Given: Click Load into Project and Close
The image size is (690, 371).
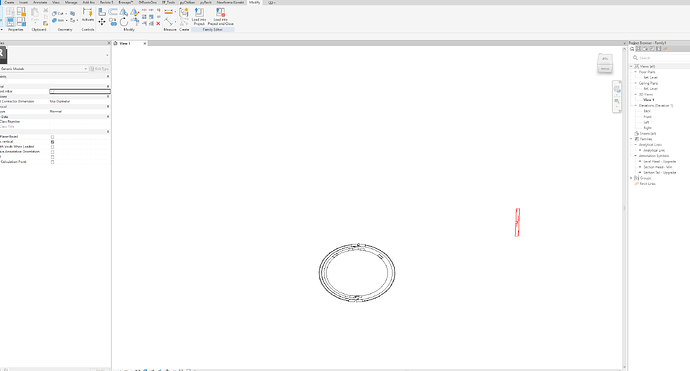Looking at the screenshot, I should (220, 16).
